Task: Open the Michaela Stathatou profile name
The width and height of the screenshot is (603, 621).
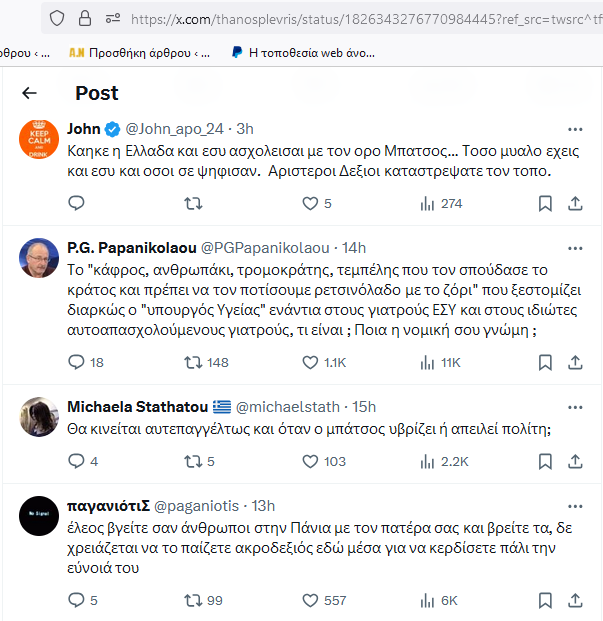Action: 137,407
